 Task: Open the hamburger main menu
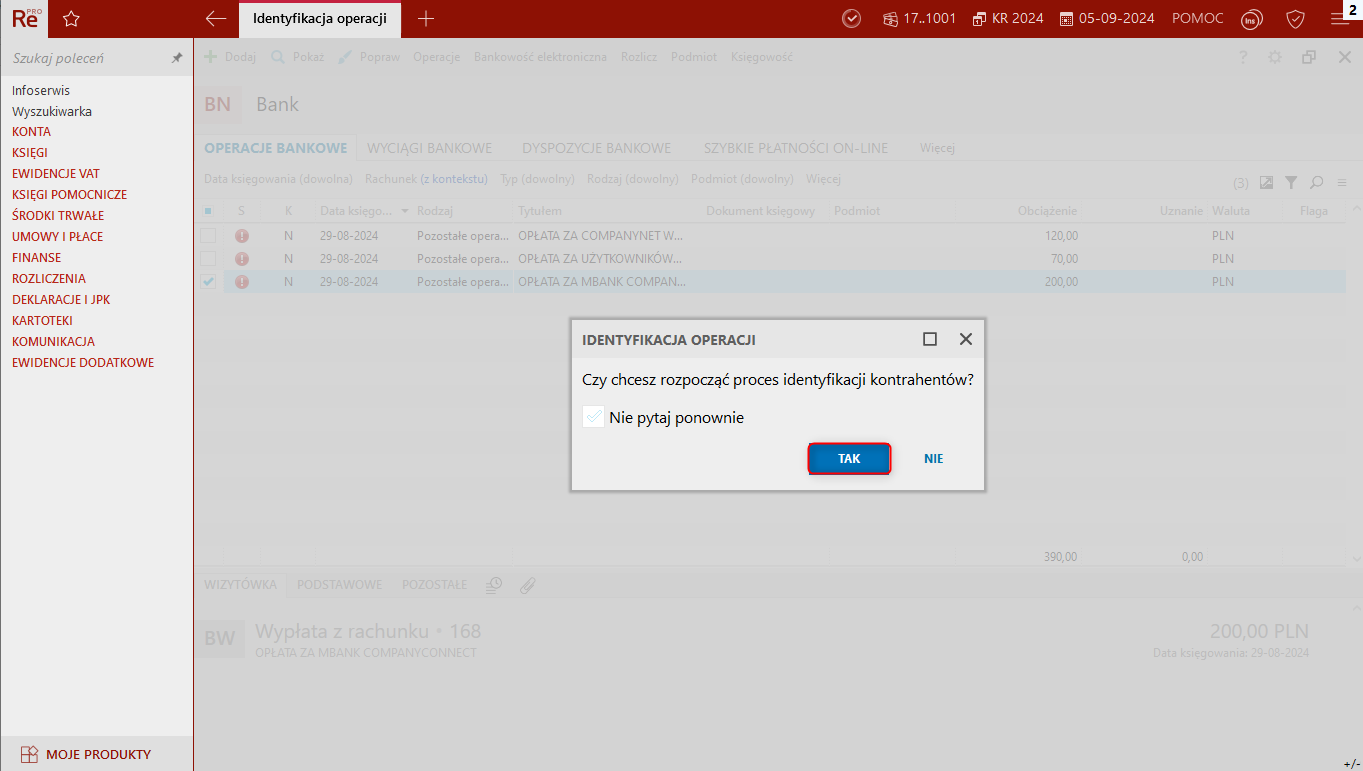[1339, 19]
